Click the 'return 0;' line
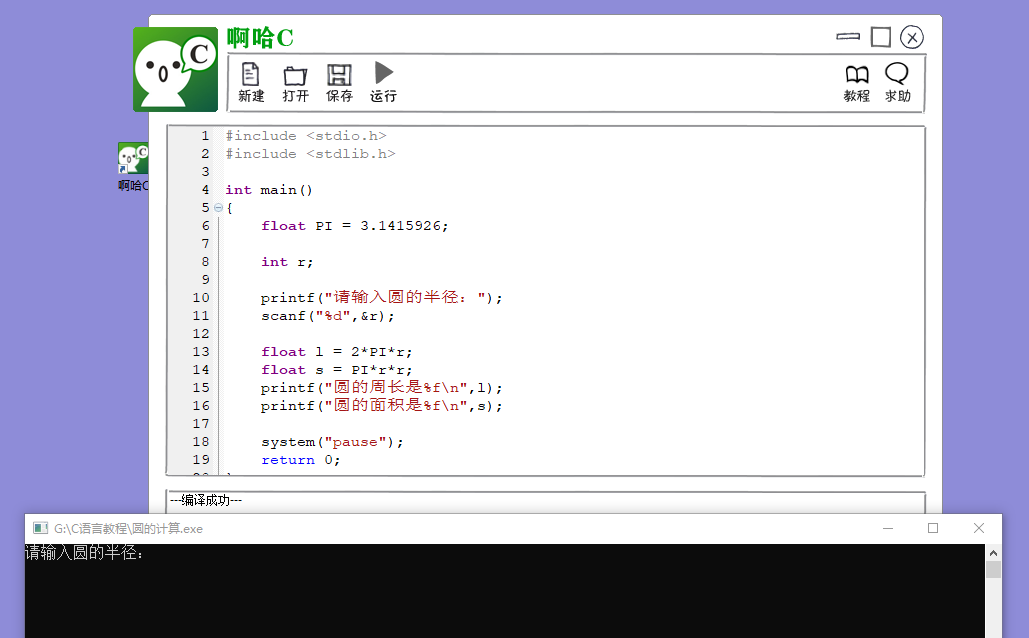 301,460
